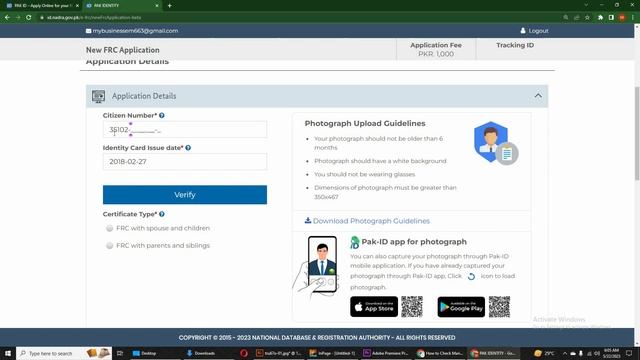The height and width of the screenshot is (360, 640).
Task: Click the Google Play QR code
Action: coord(499,307)
